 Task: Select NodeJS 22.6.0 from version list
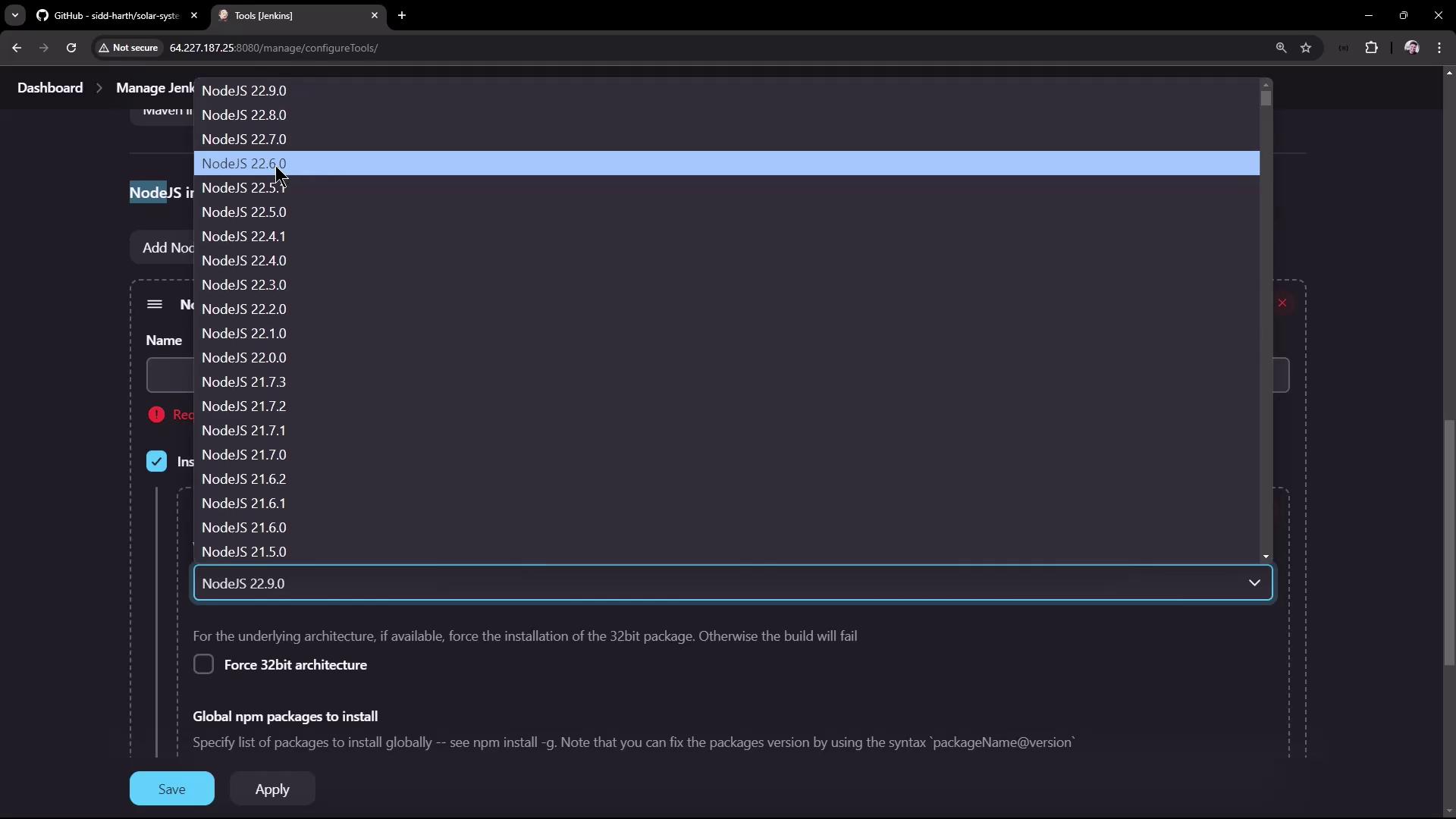click(244, 164)
